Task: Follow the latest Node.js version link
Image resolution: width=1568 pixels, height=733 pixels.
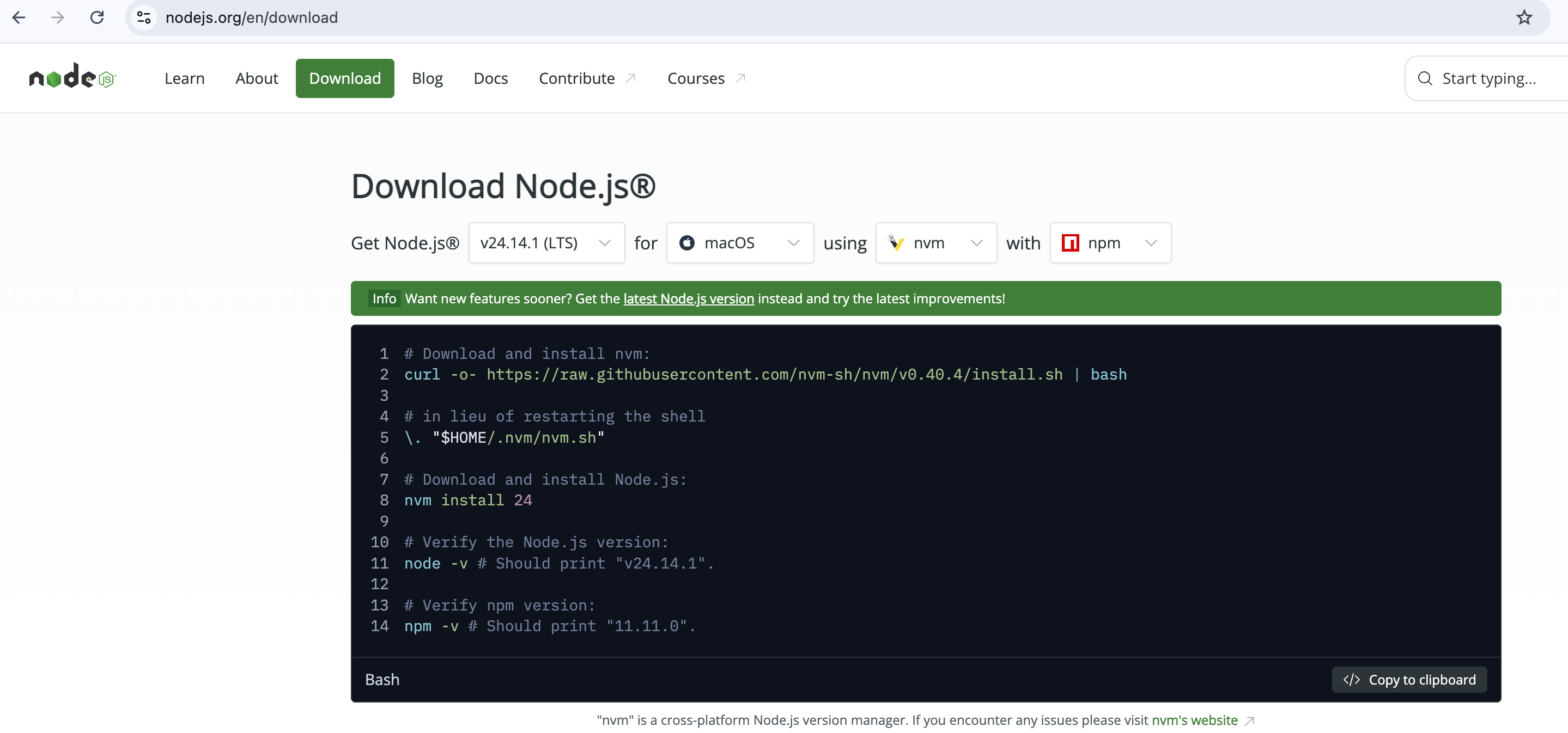Action: coord(689,298)
